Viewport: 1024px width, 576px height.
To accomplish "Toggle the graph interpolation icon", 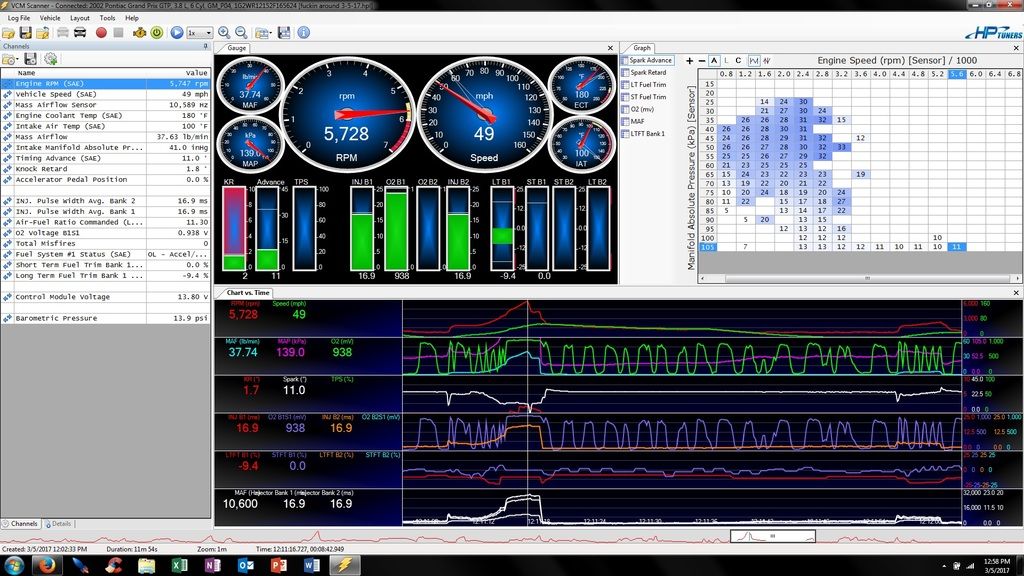I will pos(754,60).
